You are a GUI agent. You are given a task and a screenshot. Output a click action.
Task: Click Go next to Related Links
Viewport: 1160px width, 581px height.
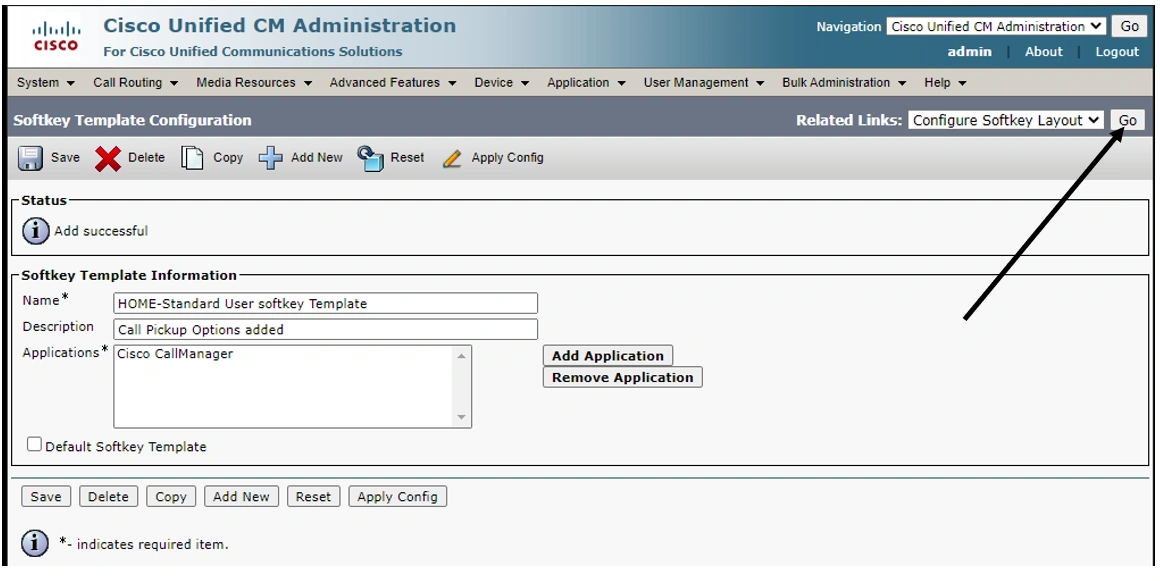(x=1127, y=120)
